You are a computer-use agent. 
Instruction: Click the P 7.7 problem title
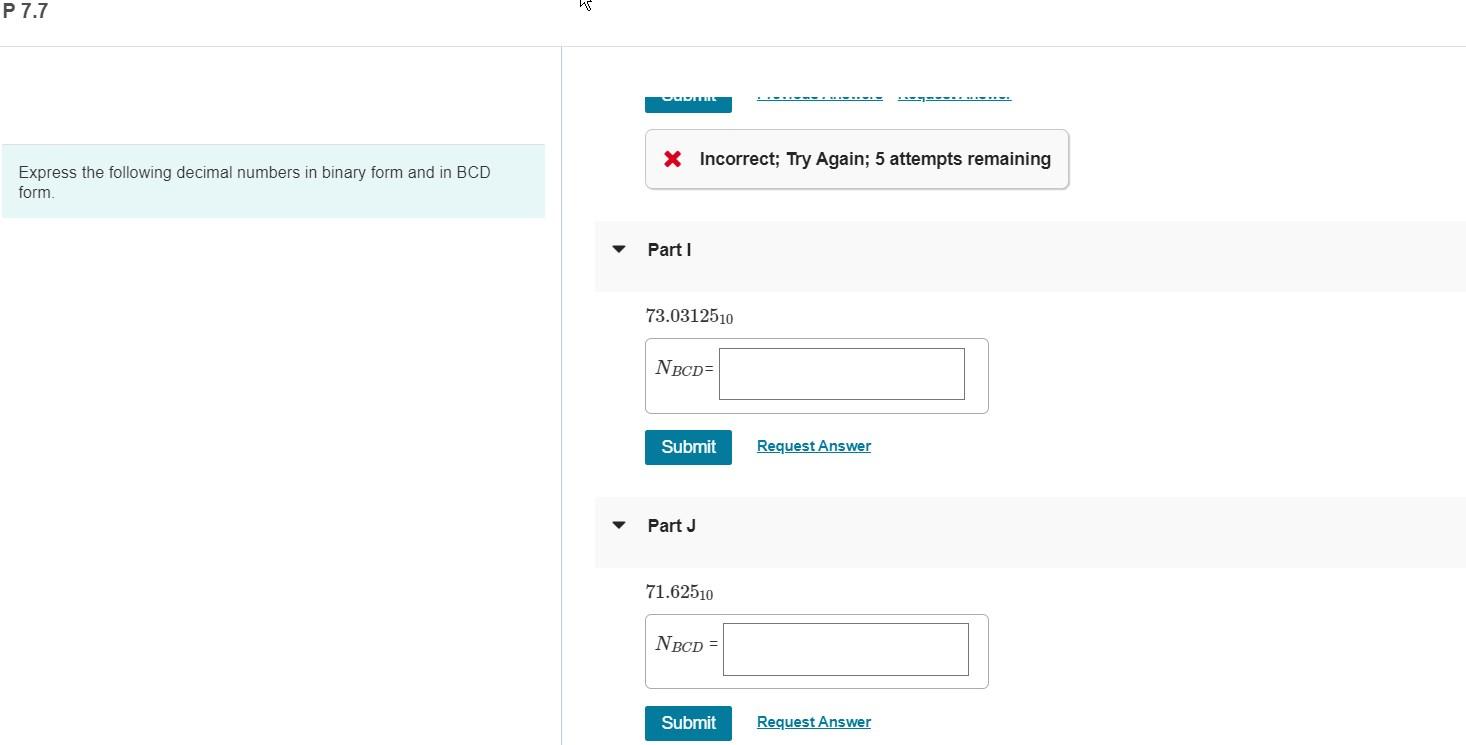tap(25, 11)
